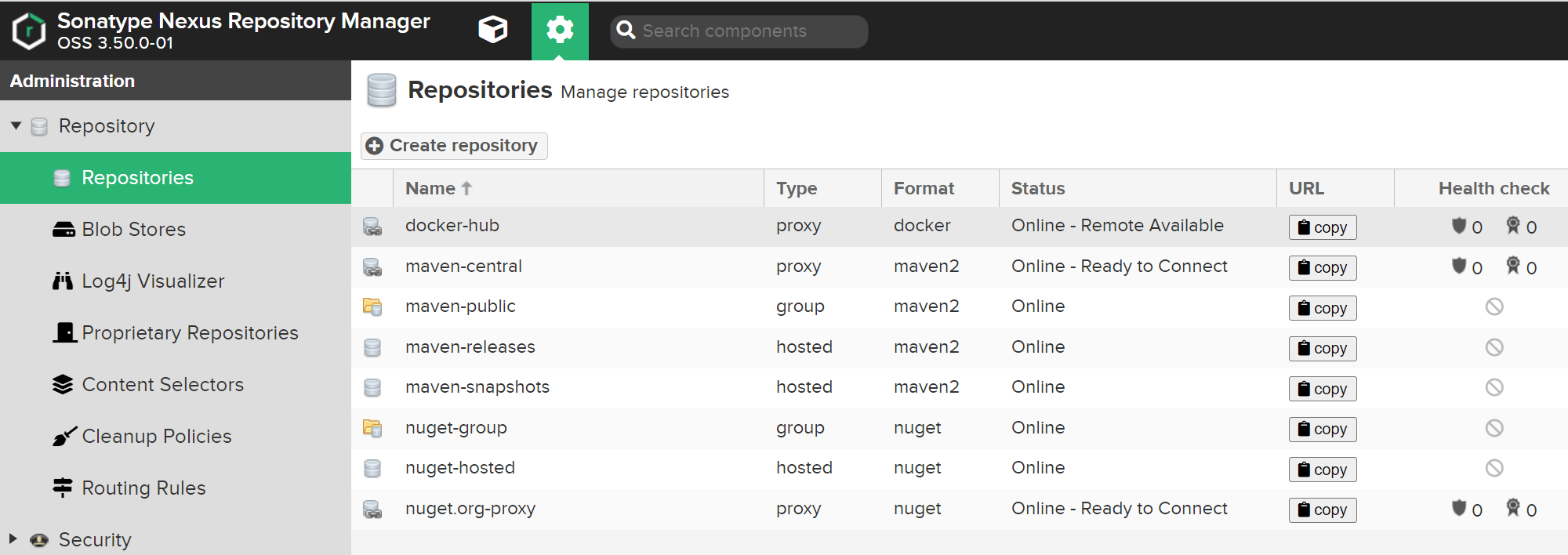This screenshot has width=1568, height=555.
Task: Click nuget.org-proxy security shield health icon
Action: click(1459, 508)
